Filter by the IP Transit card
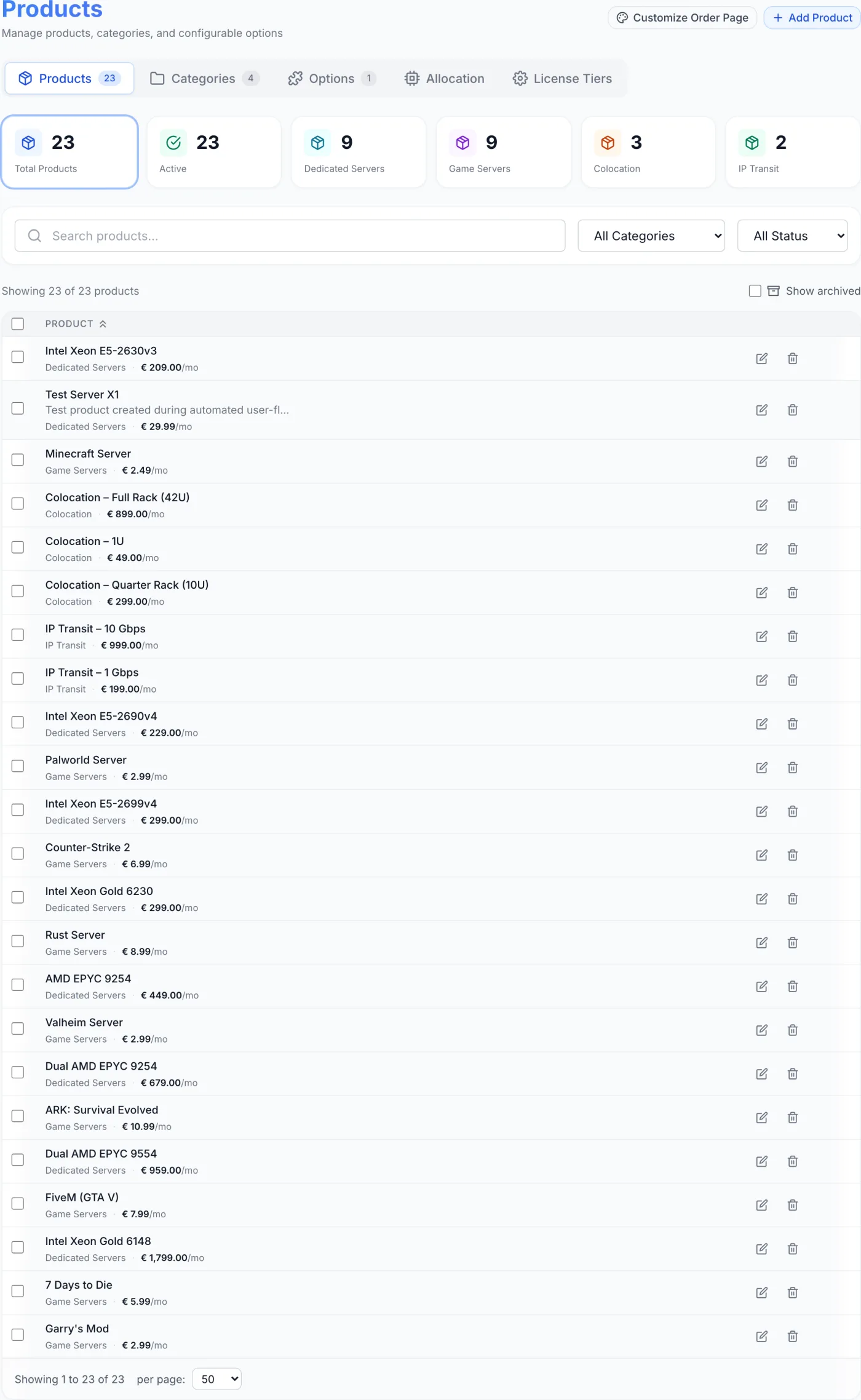 click(793, 152)
